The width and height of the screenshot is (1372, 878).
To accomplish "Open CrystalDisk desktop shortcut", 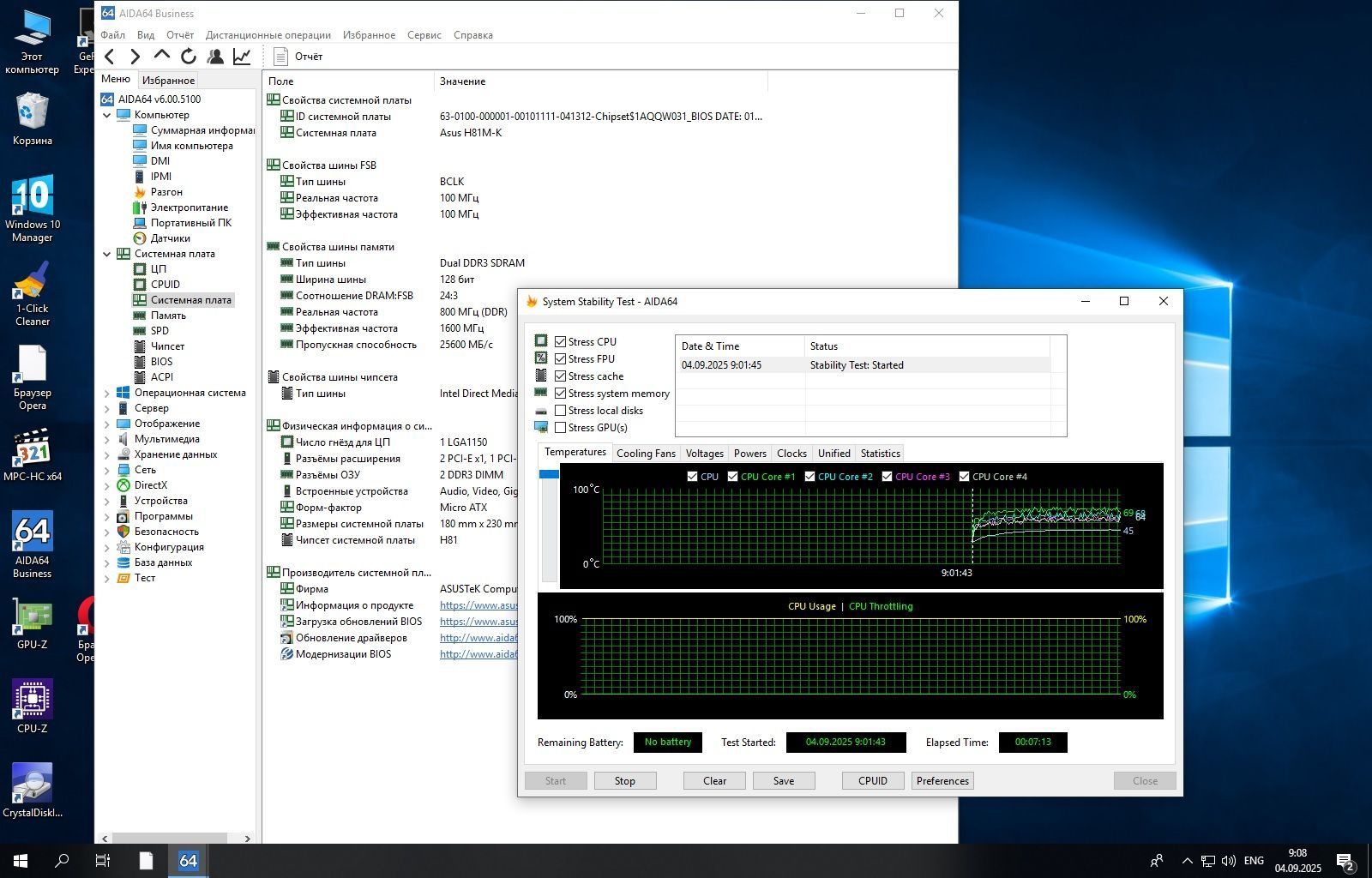I will coord(33,791).
